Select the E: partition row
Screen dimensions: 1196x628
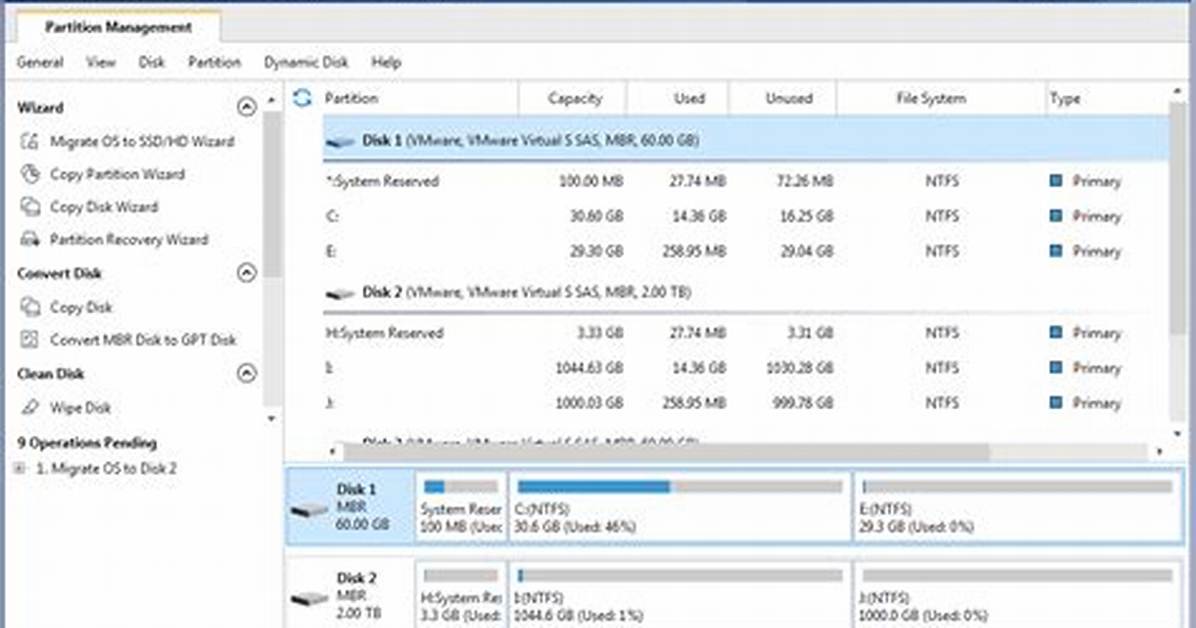tap(744, 251)
